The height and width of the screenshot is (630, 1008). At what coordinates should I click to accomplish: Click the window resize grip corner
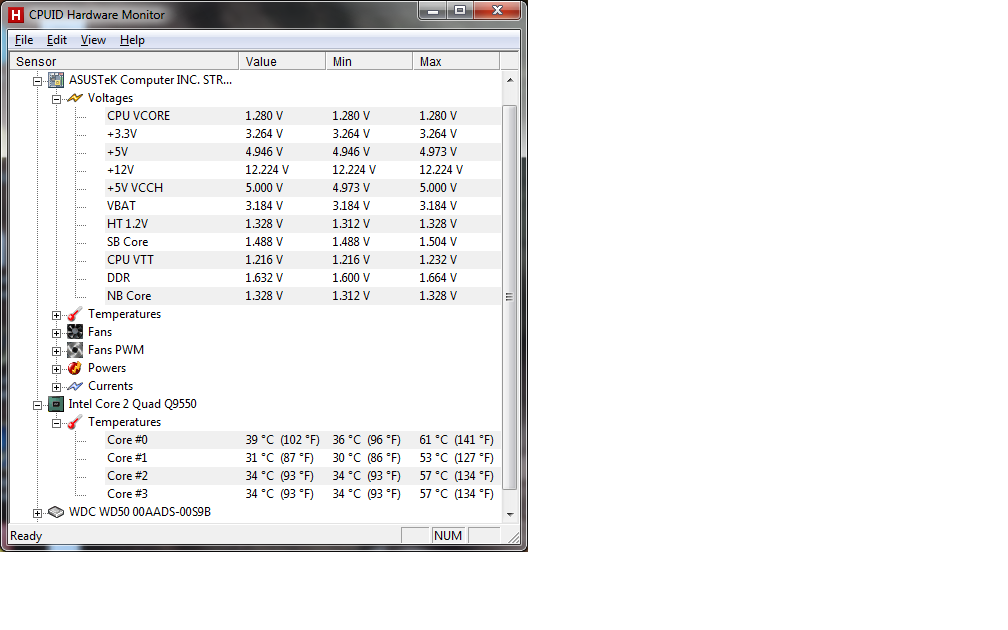pyautogui.click(x=513, y=537)
